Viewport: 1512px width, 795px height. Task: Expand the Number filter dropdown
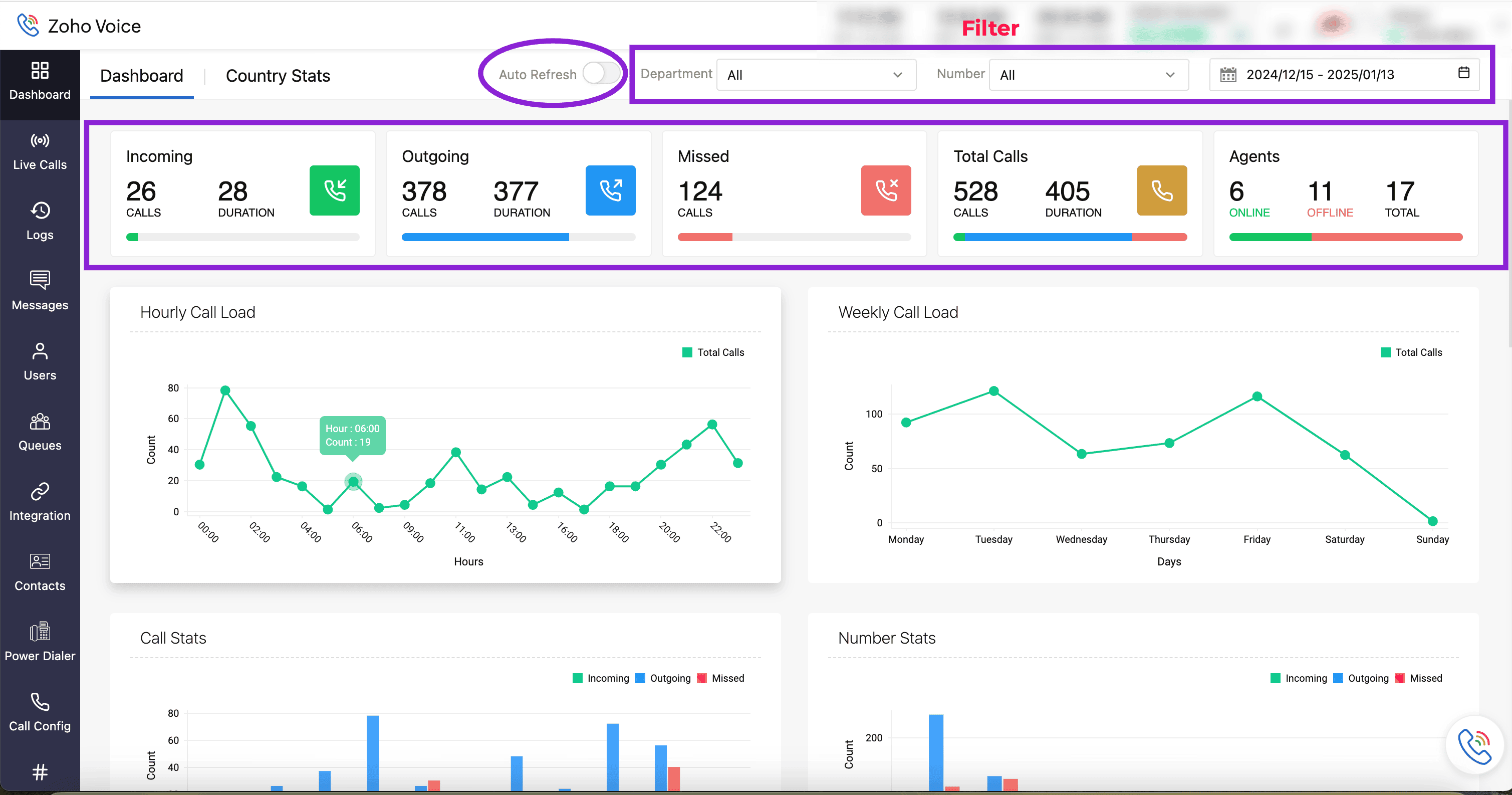(1088, 75)
